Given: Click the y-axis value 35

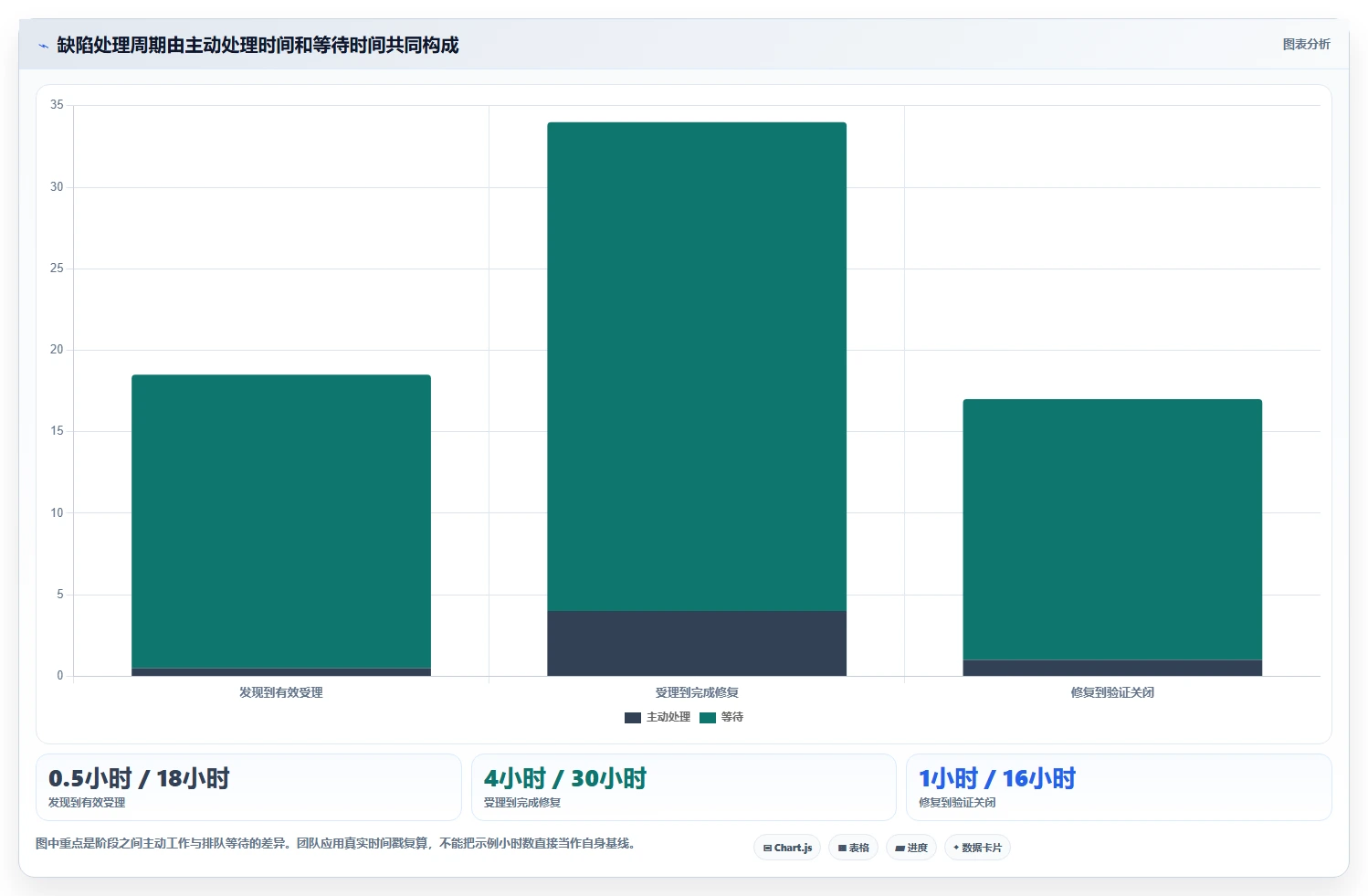Looking at the screenshot, I should [57, 105].
